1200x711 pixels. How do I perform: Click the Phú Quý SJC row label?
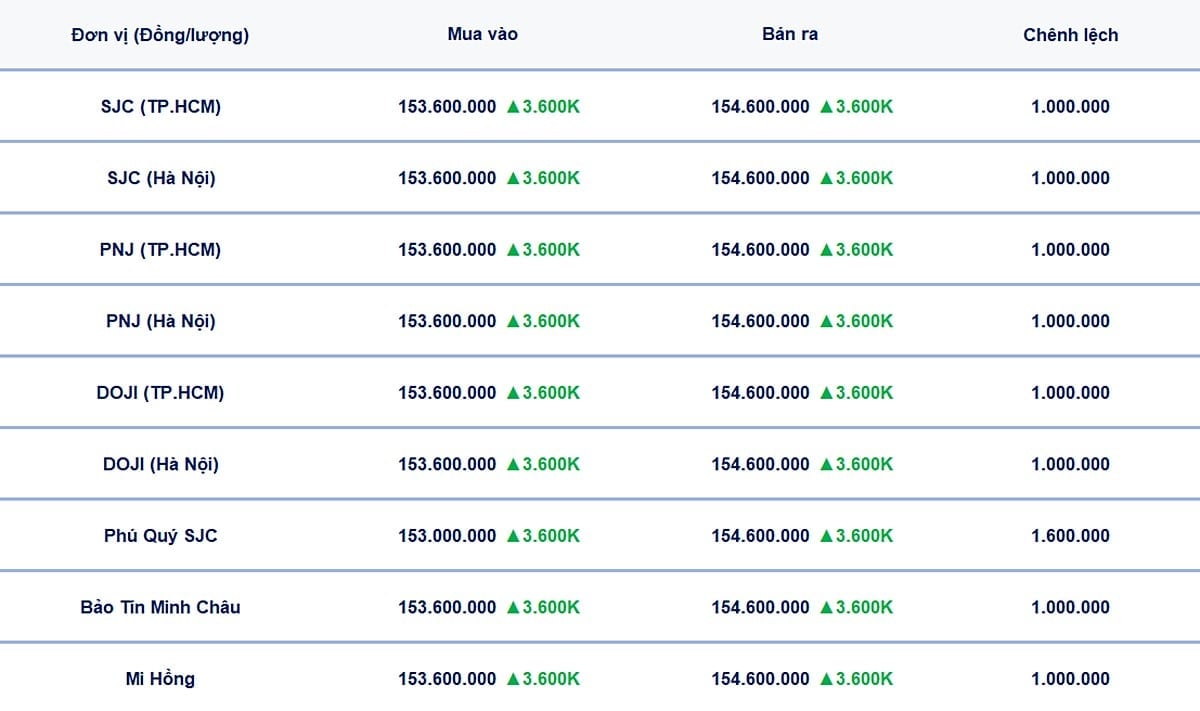coord(161,536)
